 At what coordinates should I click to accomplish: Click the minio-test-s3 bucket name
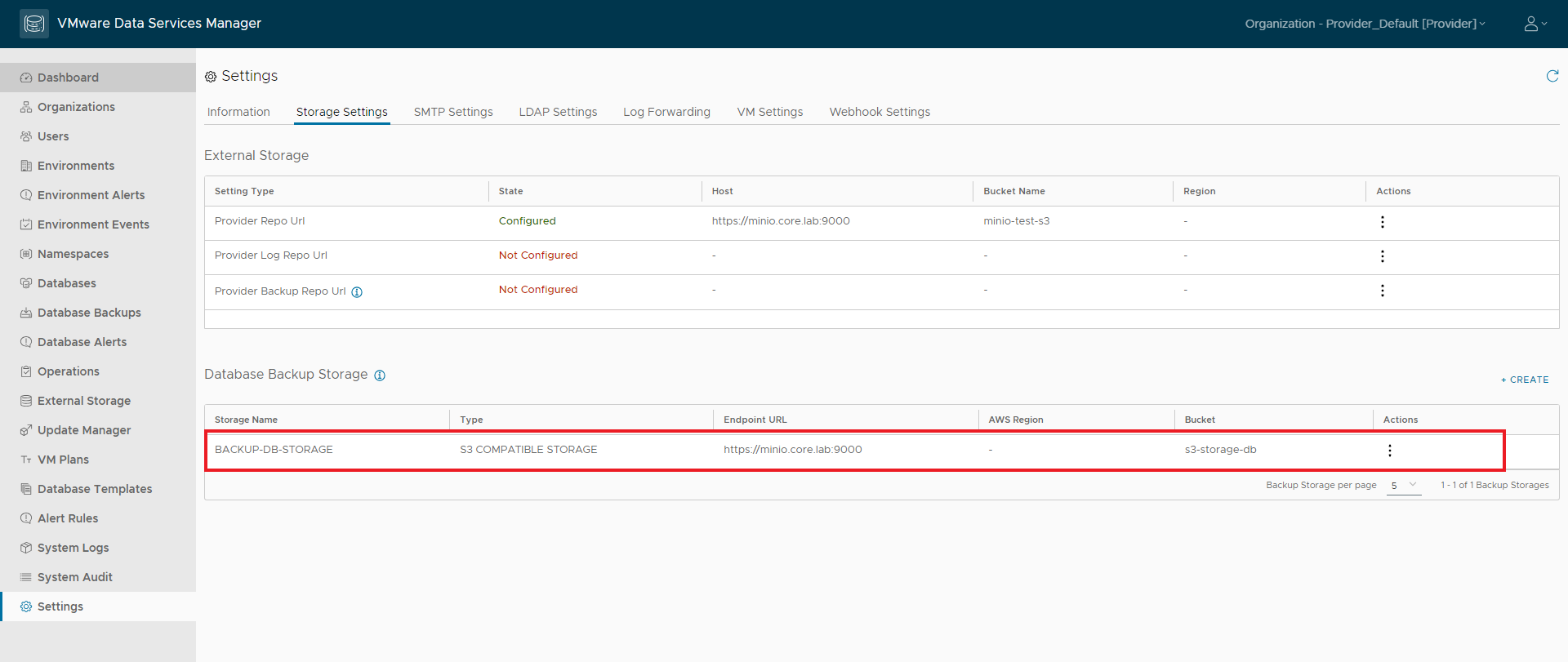[1016, 221]
